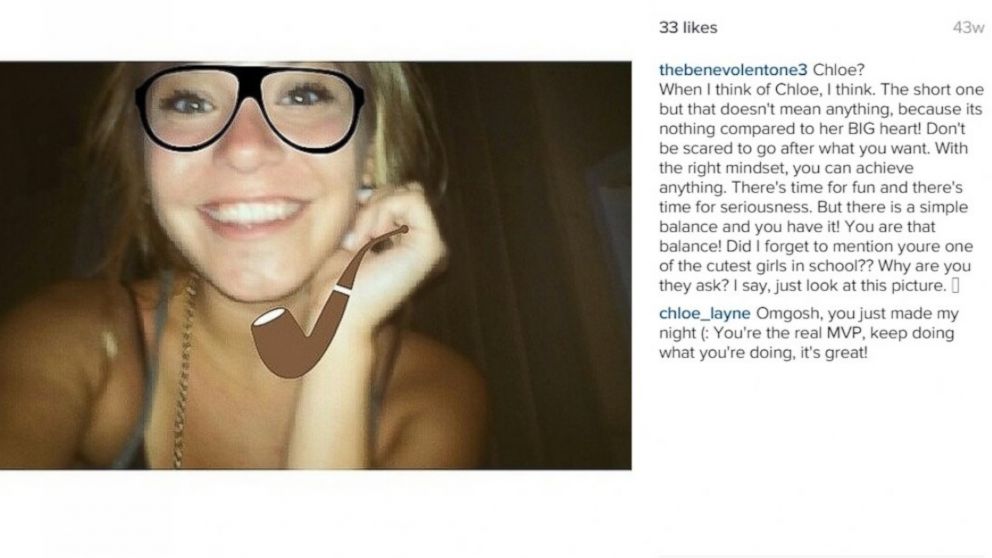
Task: Click the word "Chloe?" after username
Action: (838, 70)
